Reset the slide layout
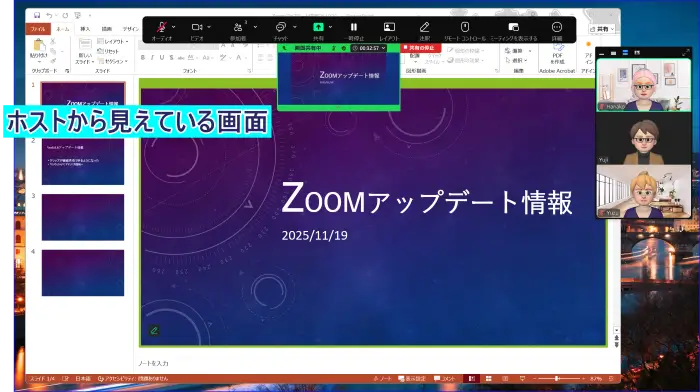This screenshot has height=392, width=700. point(108,51)
